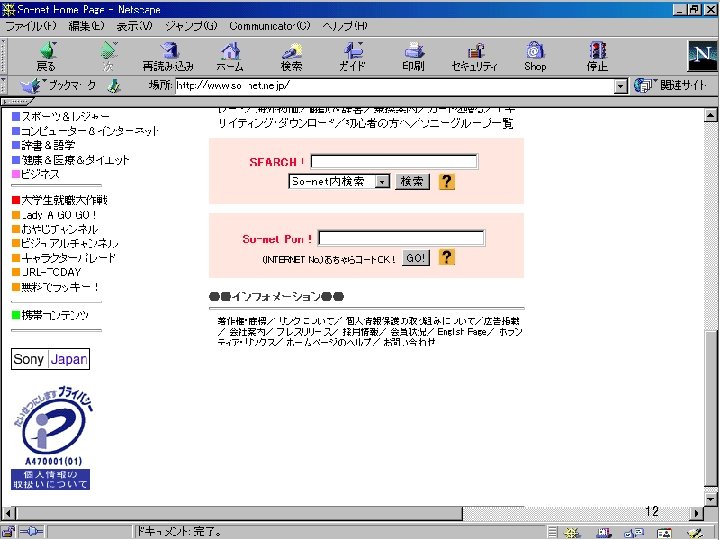
Task: Open the ビジネス link
Action: pyautogui.click(x=40, y=174)
